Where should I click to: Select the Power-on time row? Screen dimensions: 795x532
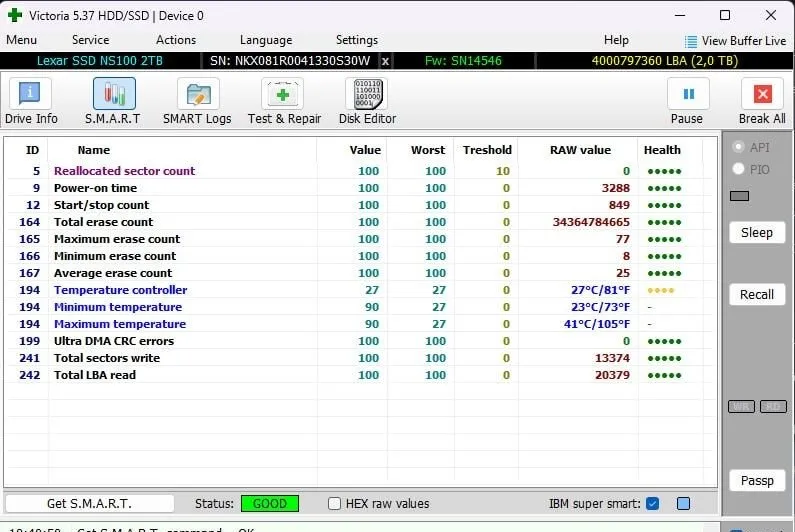[360, 188]
